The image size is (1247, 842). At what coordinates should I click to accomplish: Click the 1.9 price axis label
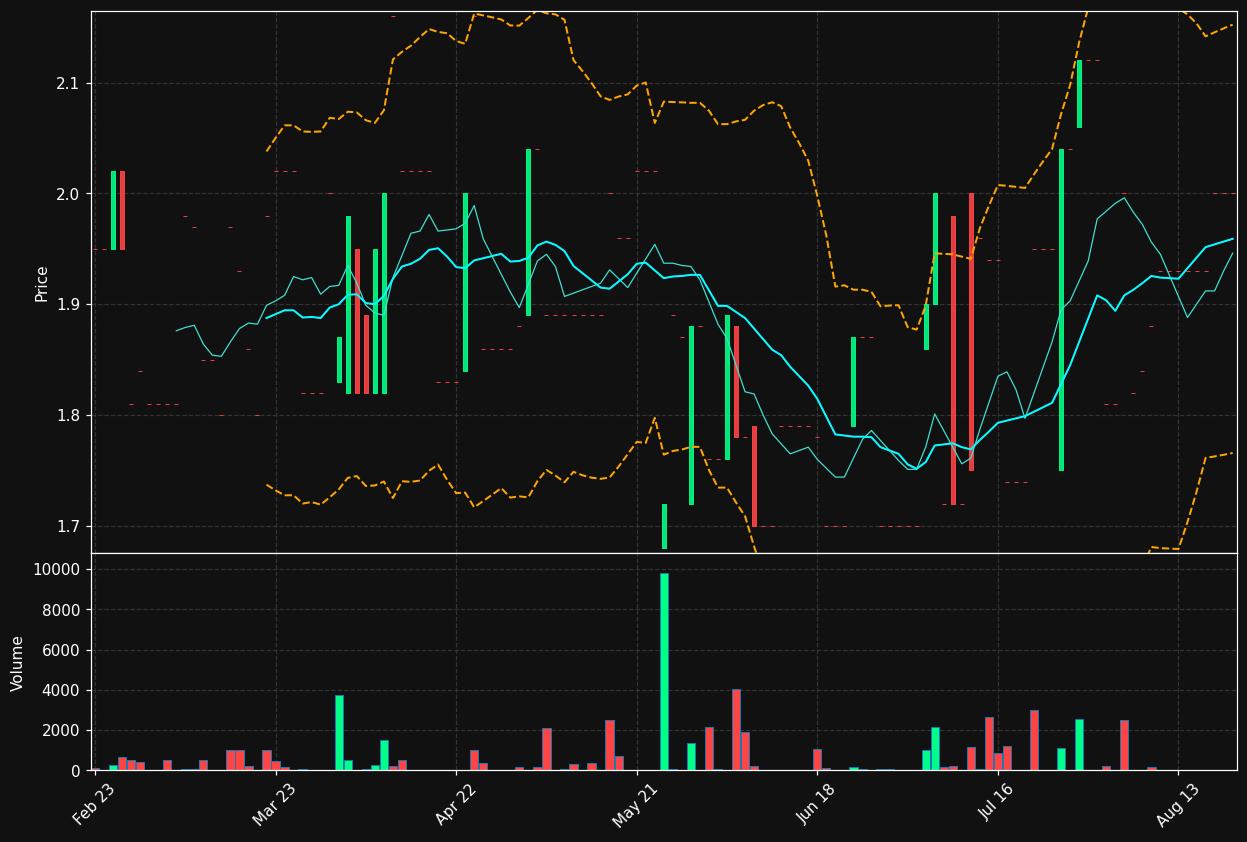coord(69,305)
